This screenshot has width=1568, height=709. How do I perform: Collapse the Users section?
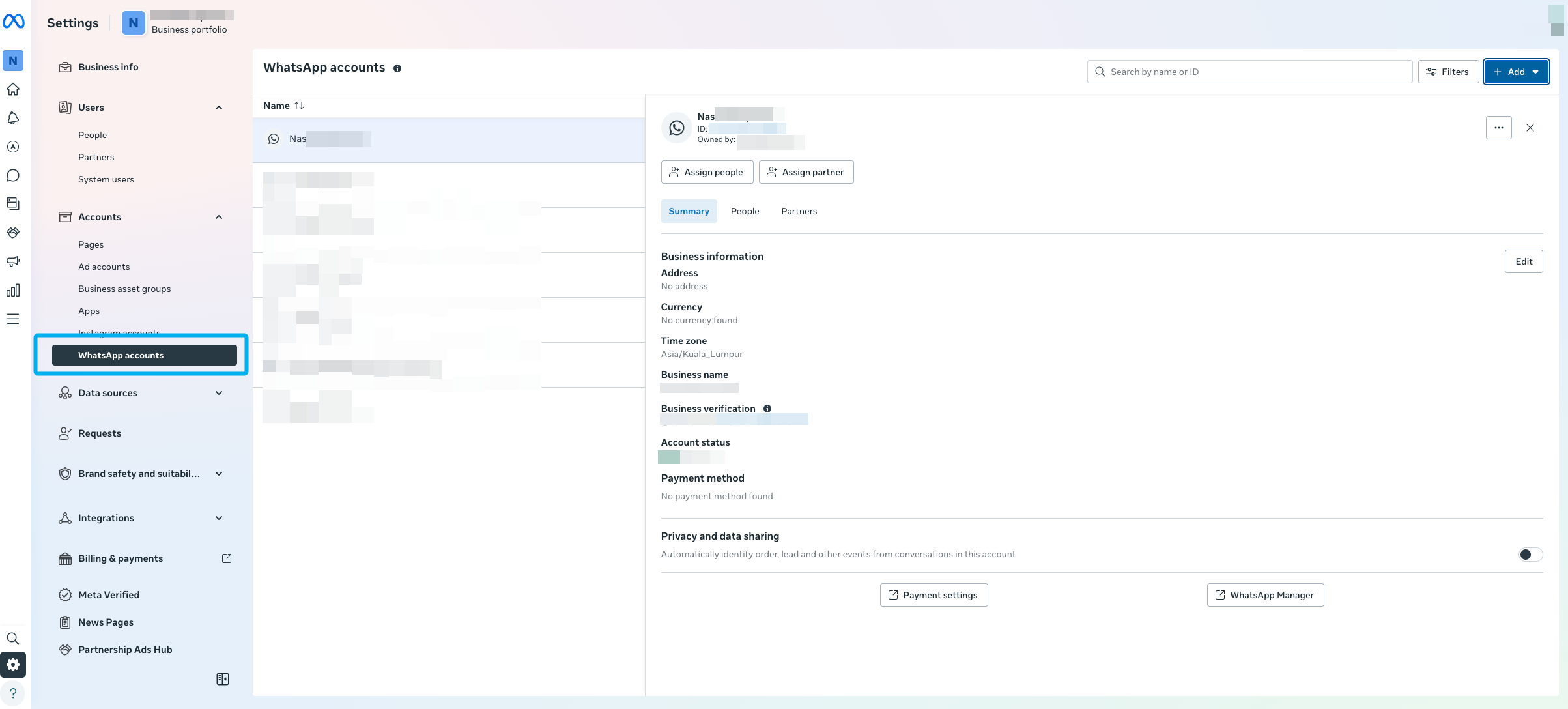tap(219, 108)
